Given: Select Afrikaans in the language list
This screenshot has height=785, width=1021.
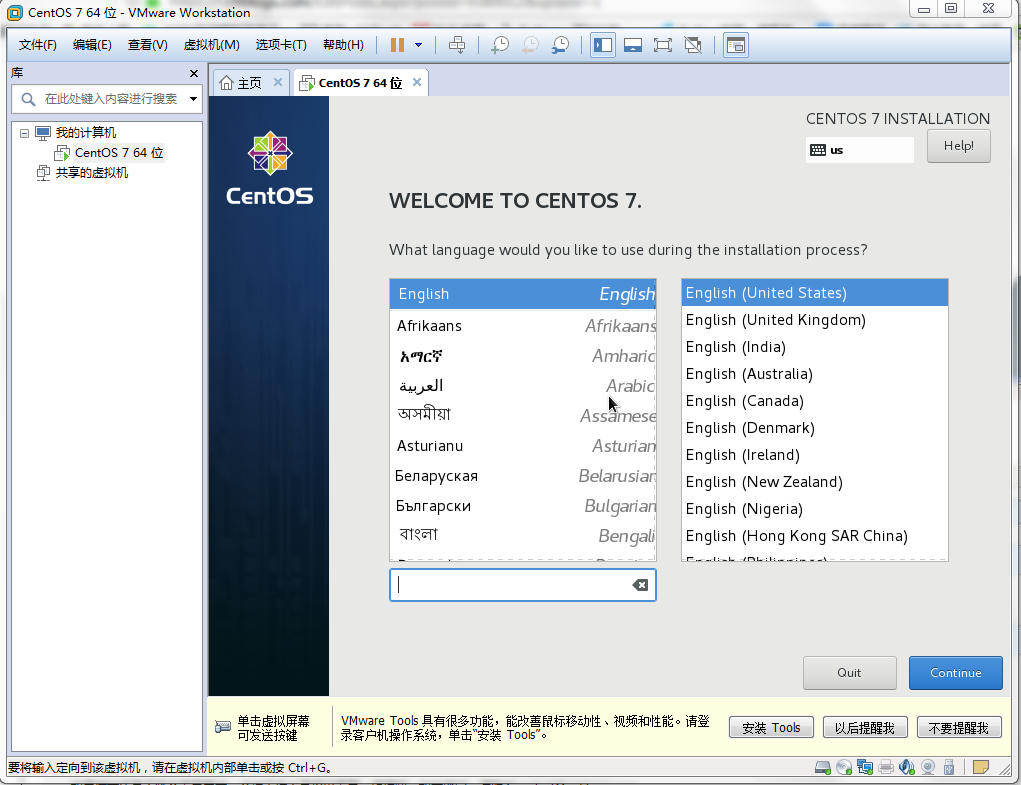Looking at the screenshot, I should (523, 325).
